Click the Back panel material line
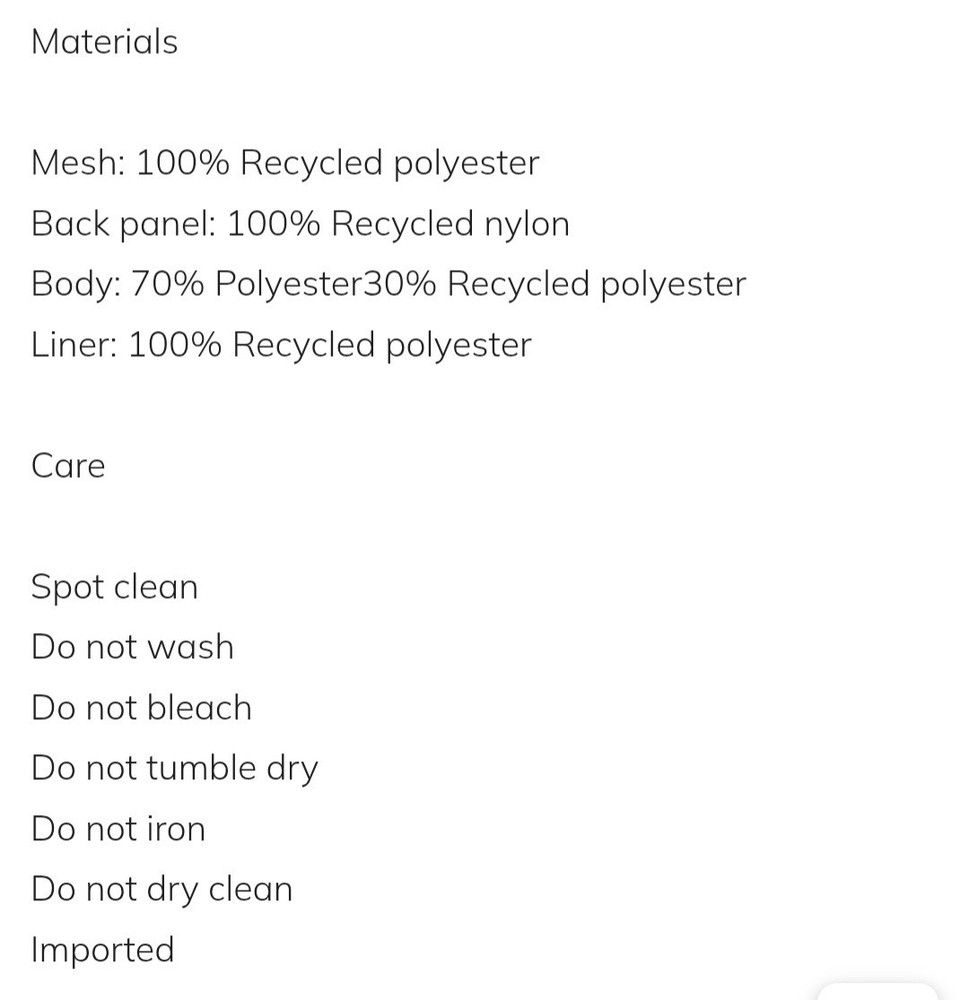The width and height of the screenshot is (969, 1000). point(300,224)
